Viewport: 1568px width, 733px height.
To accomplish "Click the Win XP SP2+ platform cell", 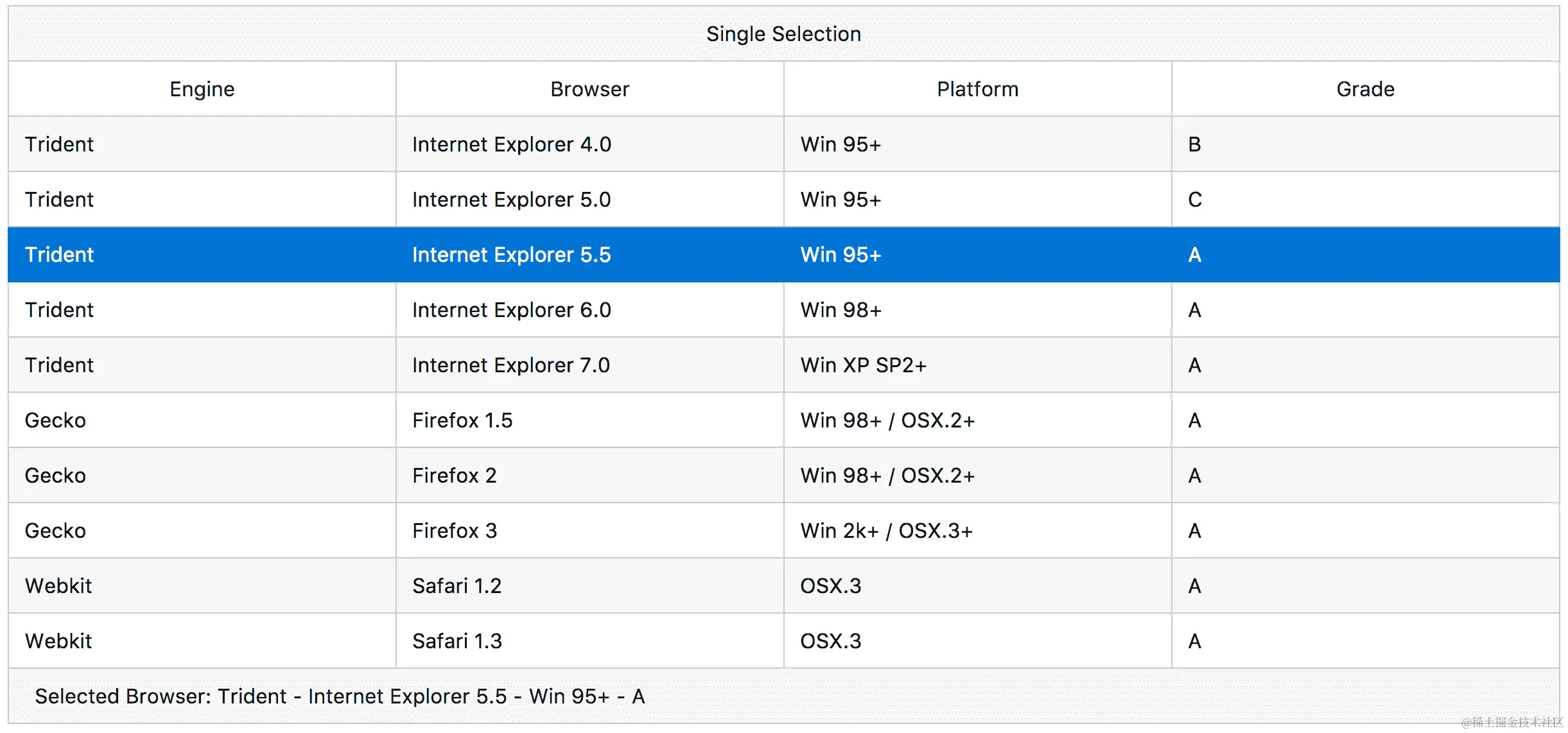I will point(863,365).
